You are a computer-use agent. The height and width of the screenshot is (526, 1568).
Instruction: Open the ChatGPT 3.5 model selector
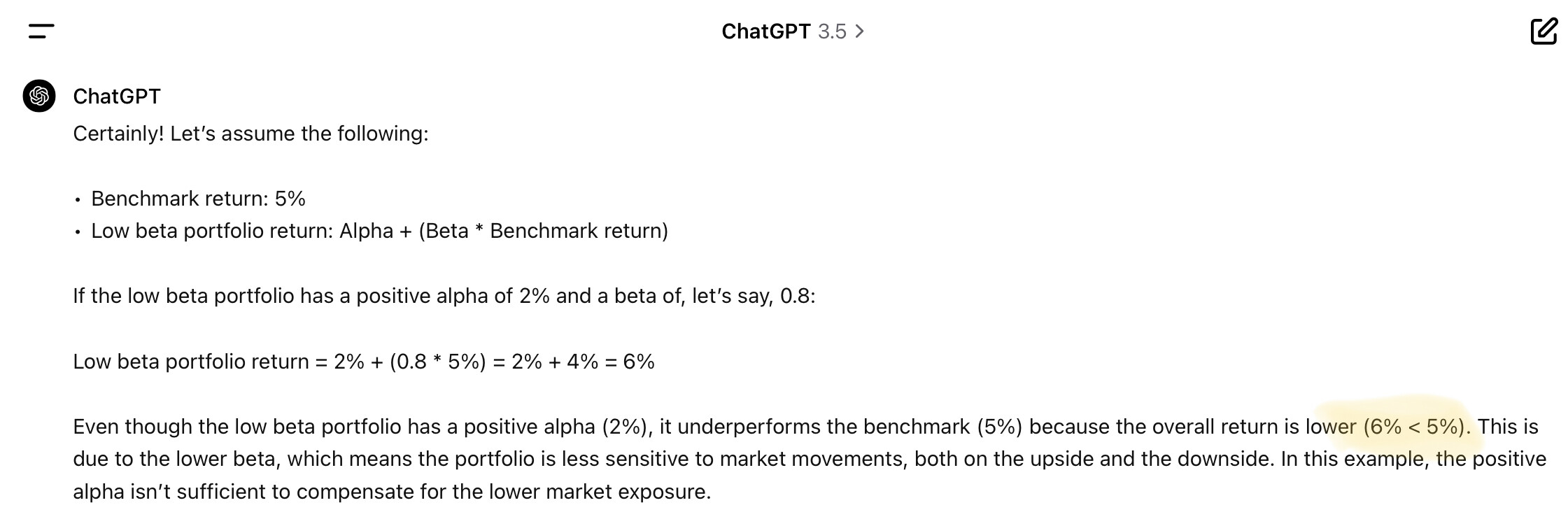click(793, 31)
